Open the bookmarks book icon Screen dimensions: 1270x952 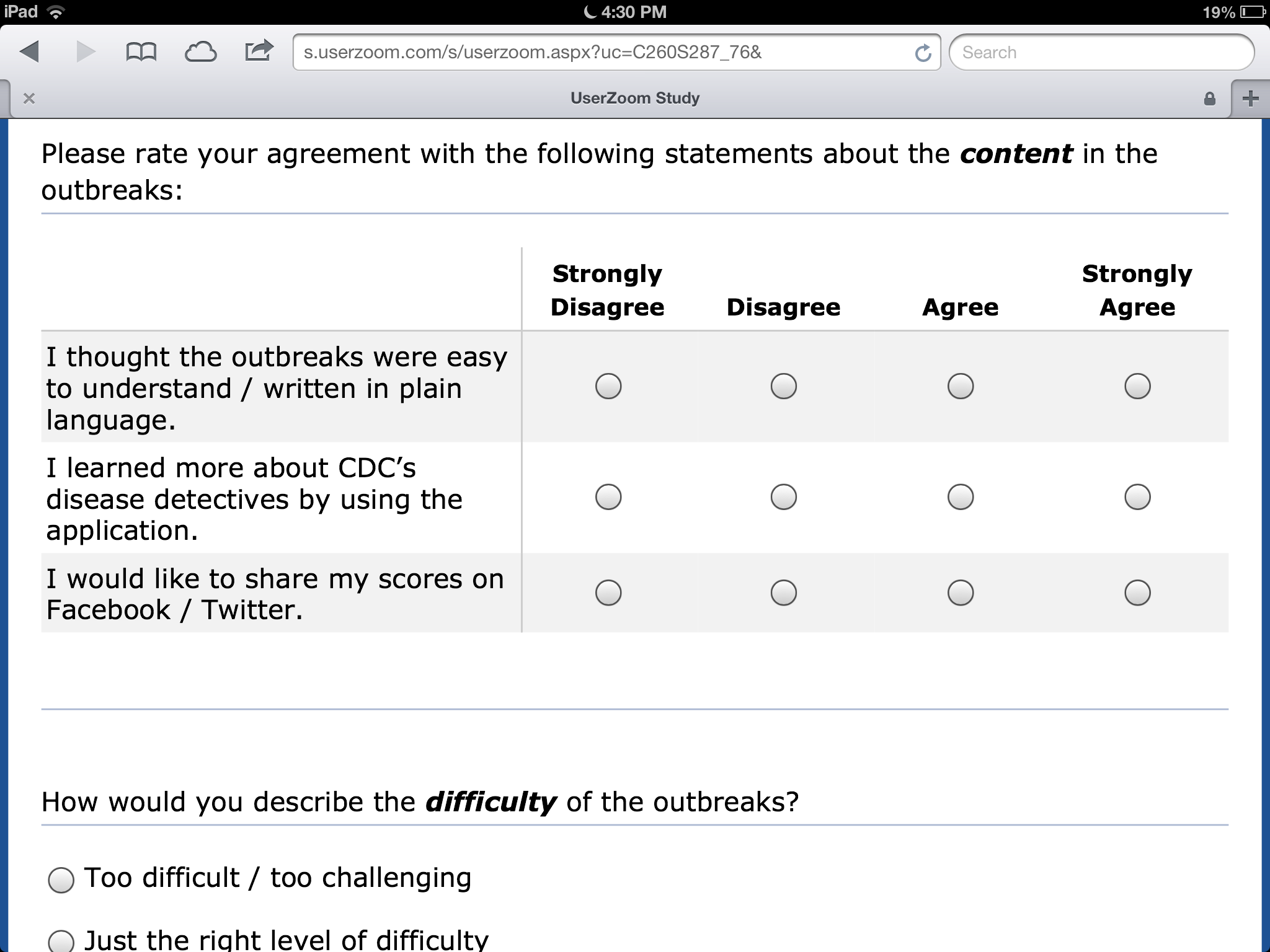[x=141, y=52]
